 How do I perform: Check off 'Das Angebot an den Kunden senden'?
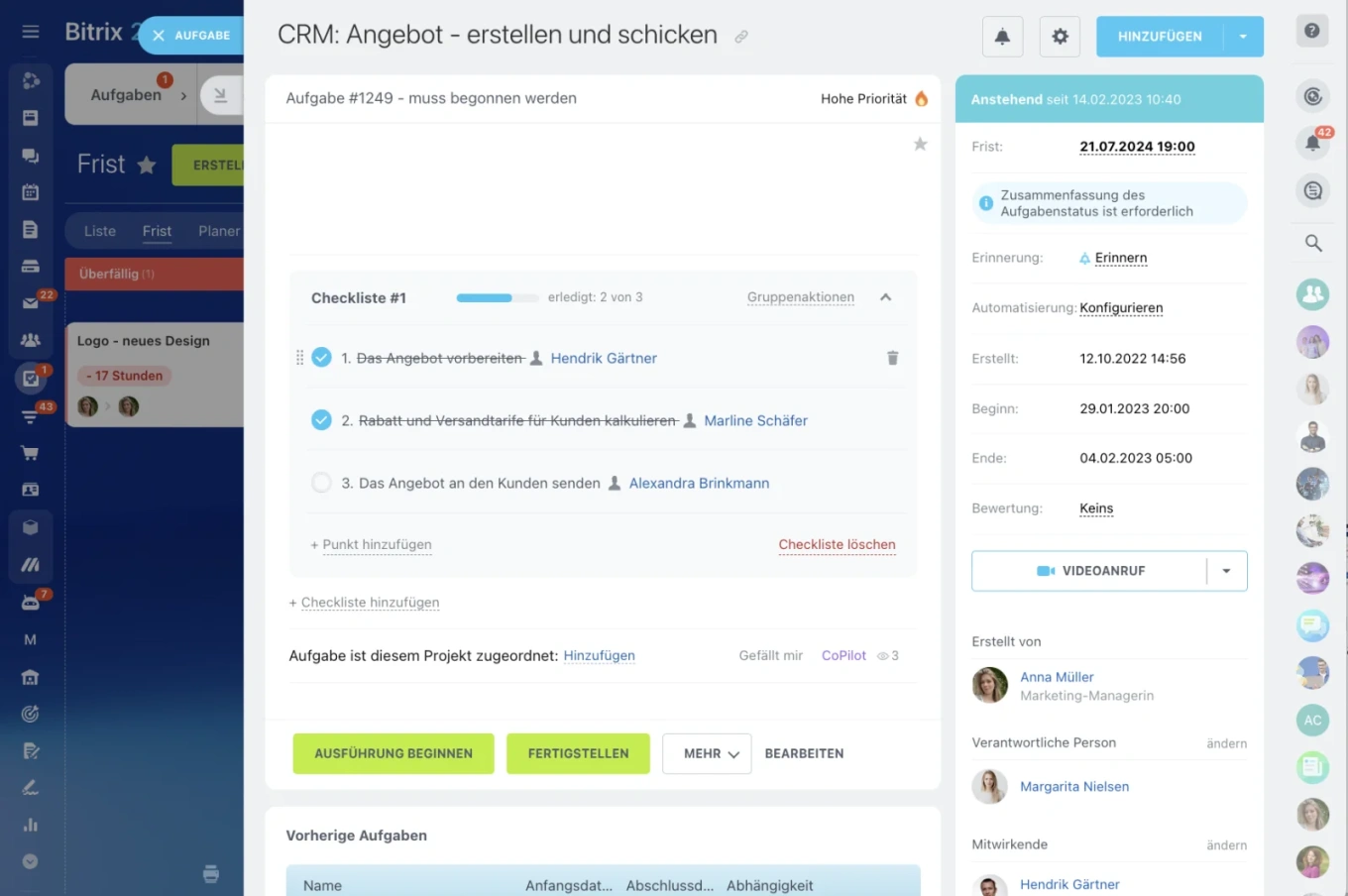321,483
